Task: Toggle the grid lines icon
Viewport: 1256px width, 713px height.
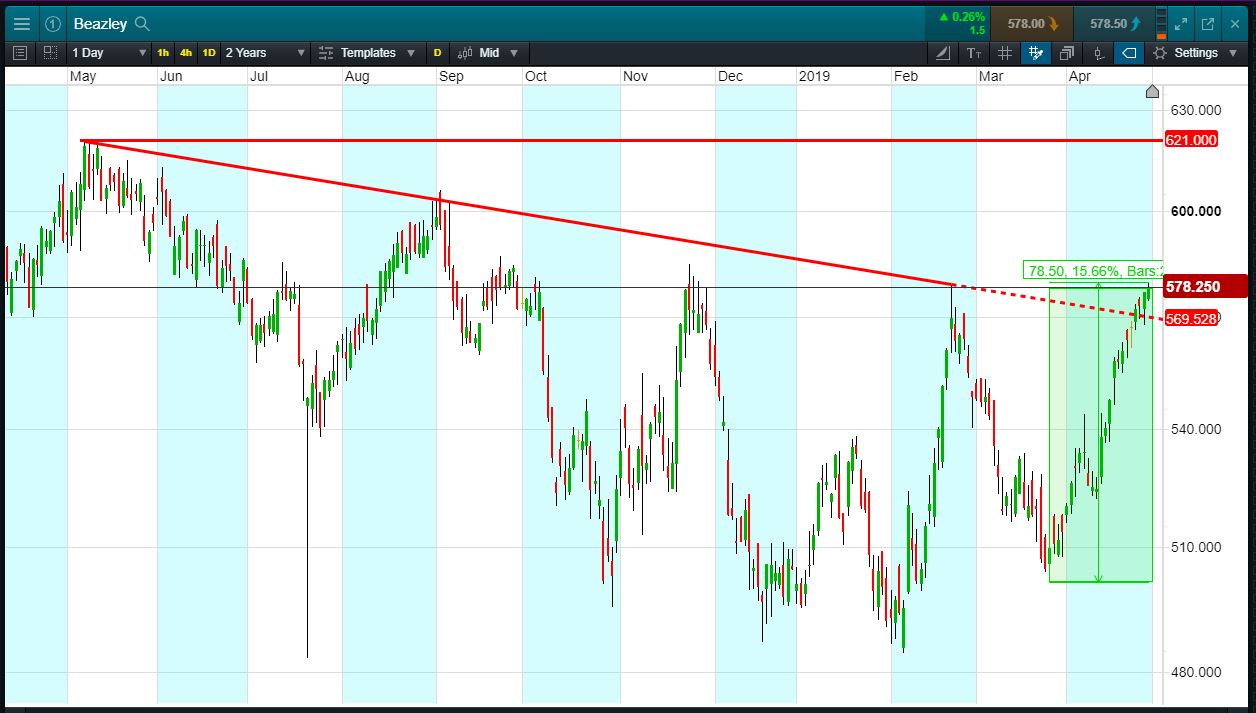Action: coord(1005,52)
